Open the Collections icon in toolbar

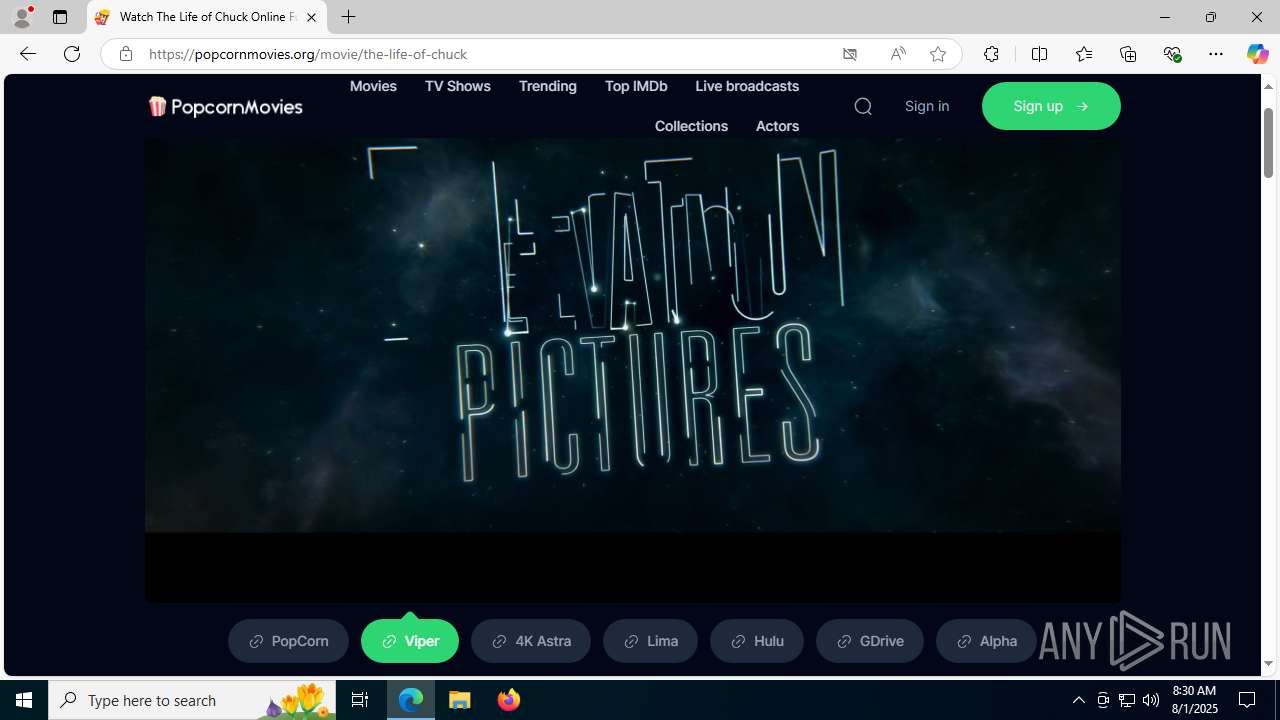1128,54
